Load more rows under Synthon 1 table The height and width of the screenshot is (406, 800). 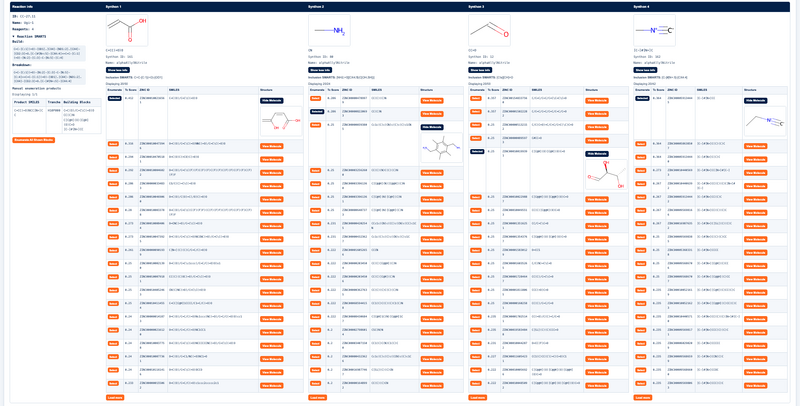pyautogui.click(x=115, y=398)
